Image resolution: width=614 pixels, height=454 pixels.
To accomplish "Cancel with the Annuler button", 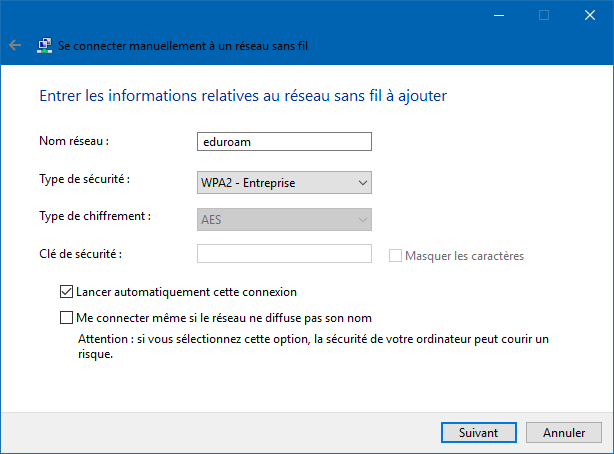I will pos(564,432).
